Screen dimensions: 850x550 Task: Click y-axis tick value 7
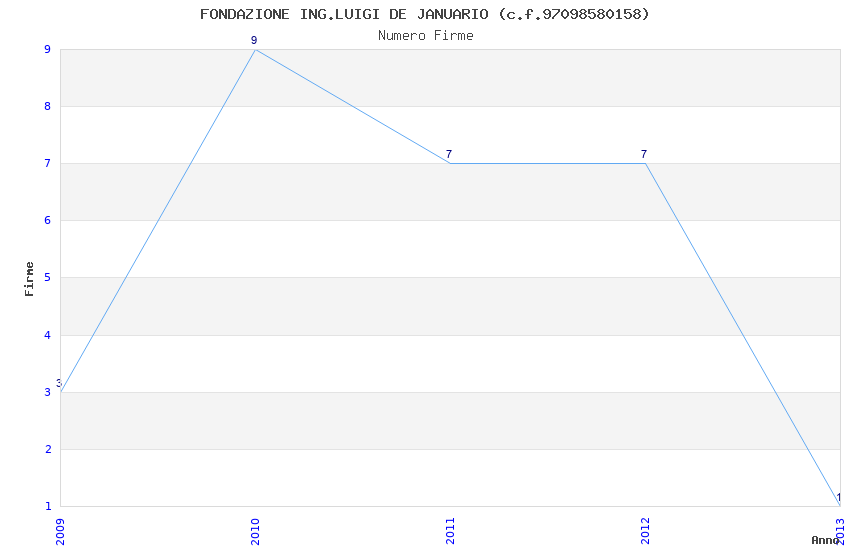click(48, 163)
